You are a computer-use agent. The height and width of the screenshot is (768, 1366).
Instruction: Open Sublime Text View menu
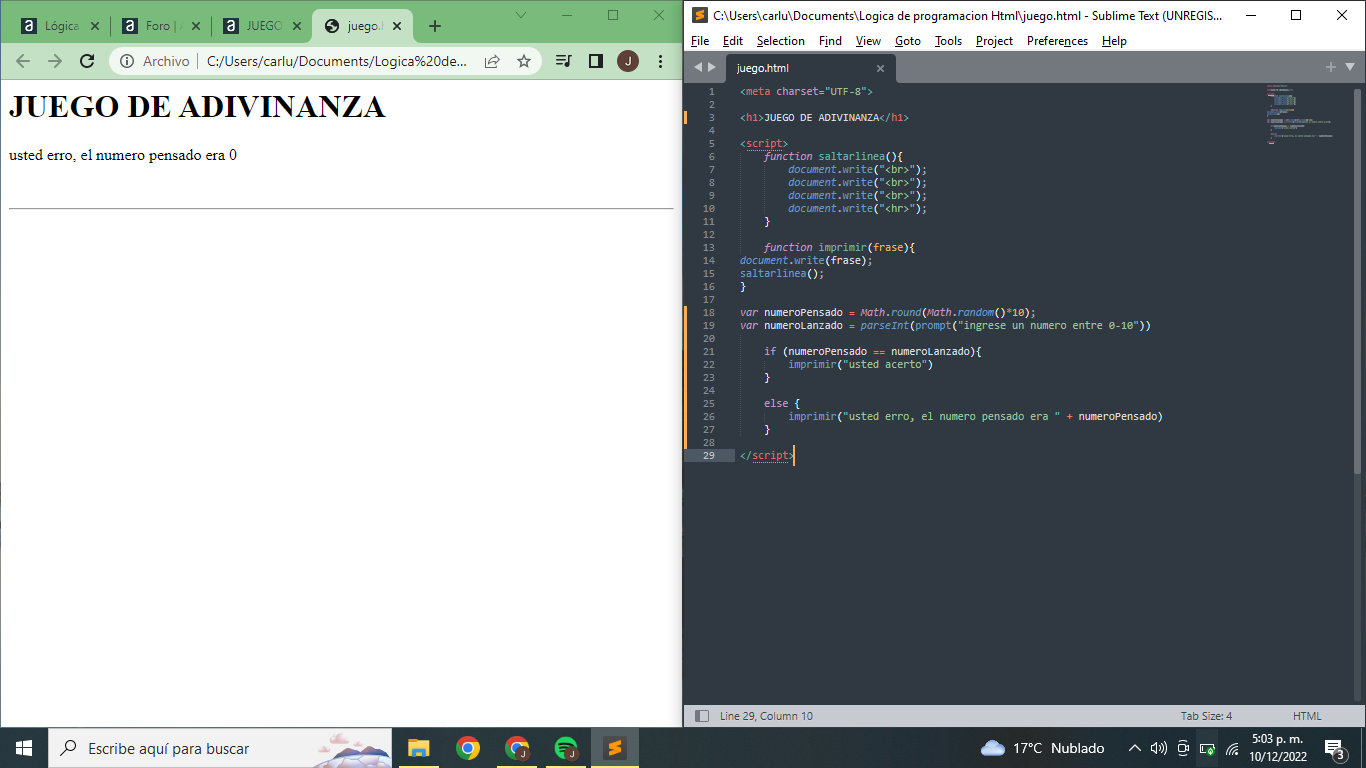869,41
